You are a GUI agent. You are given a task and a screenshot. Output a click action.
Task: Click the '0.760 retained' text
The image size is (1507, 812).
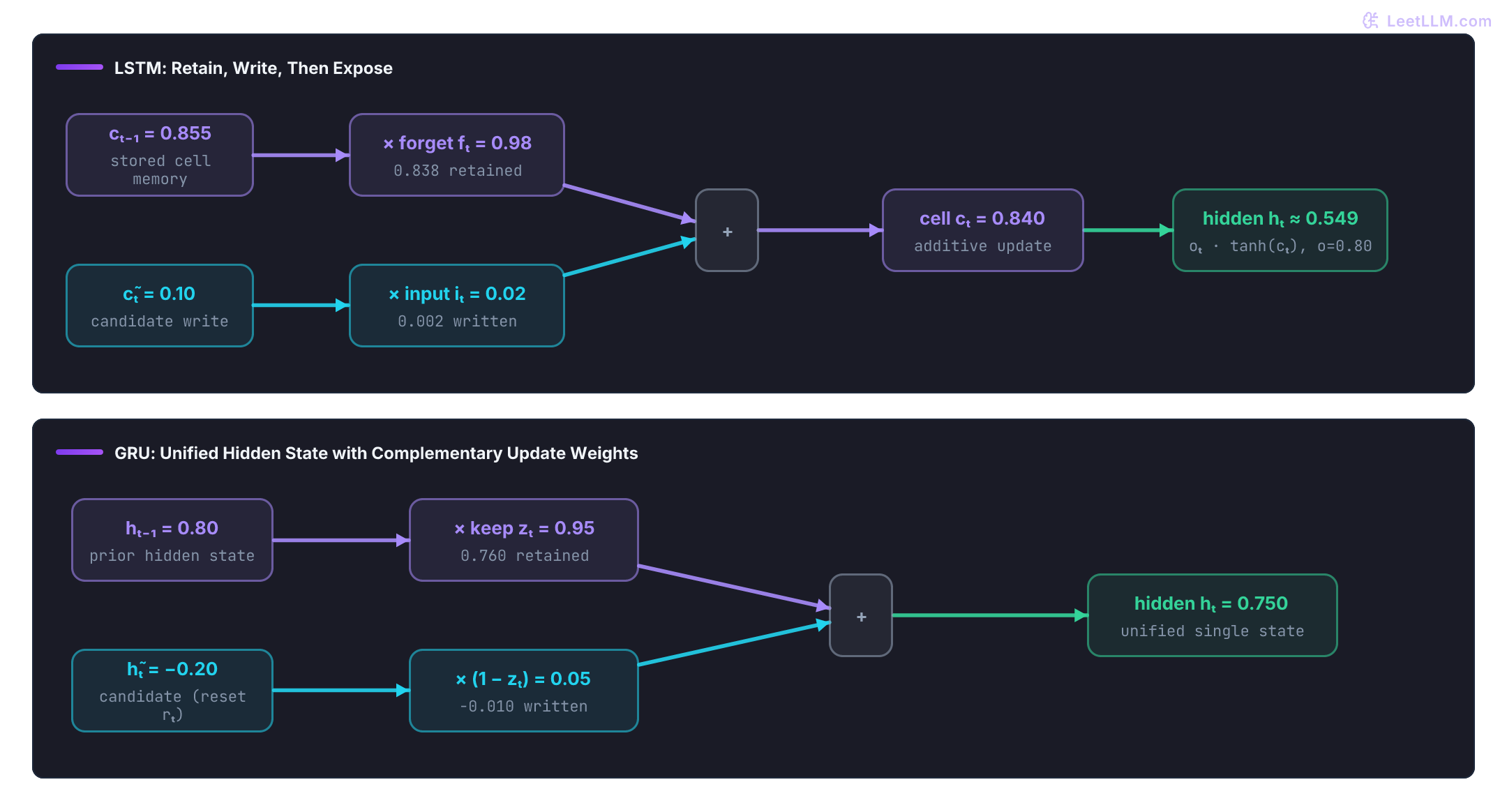pos(525,556)
